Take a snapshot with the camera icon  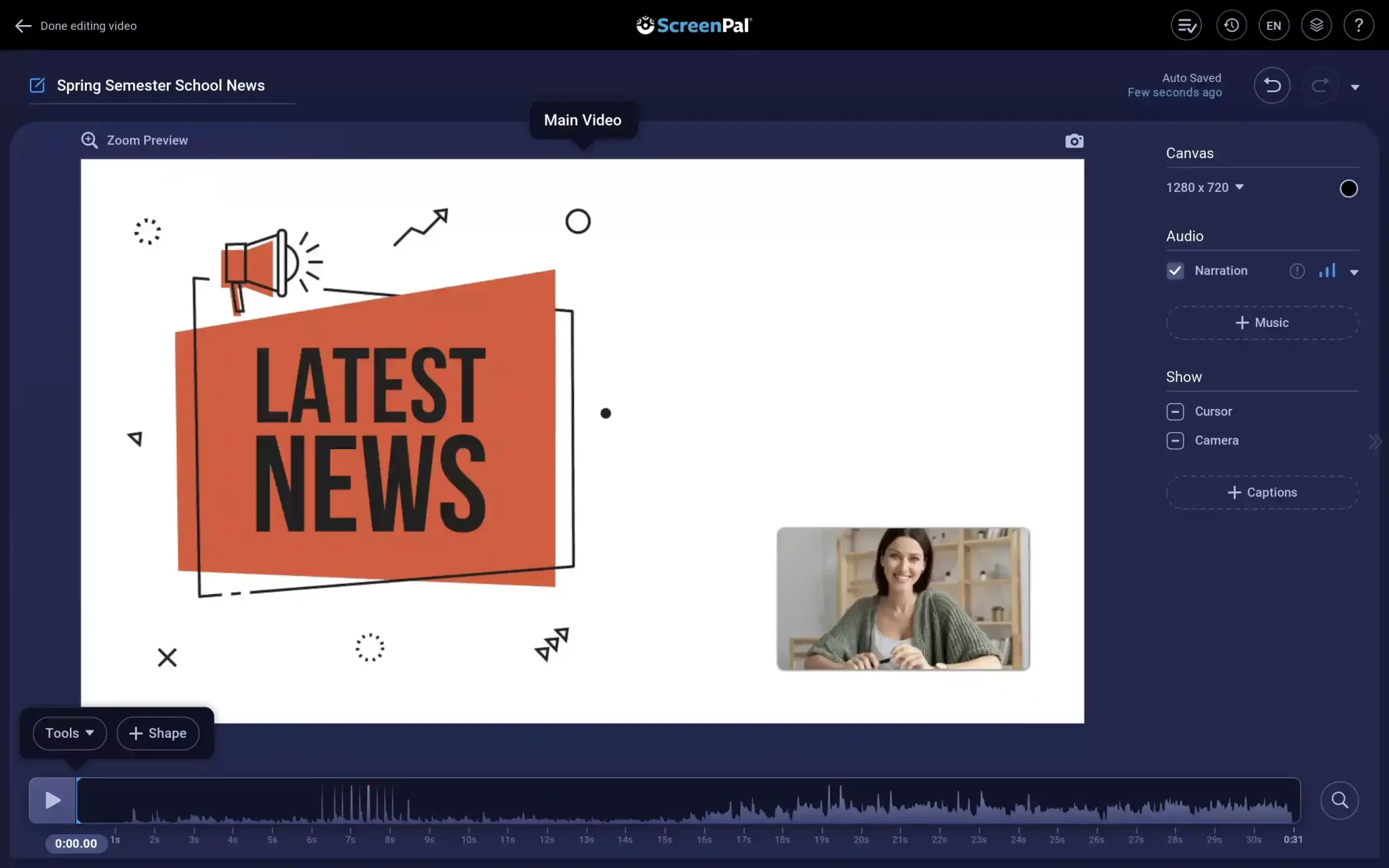click(x=1074, y=141)
